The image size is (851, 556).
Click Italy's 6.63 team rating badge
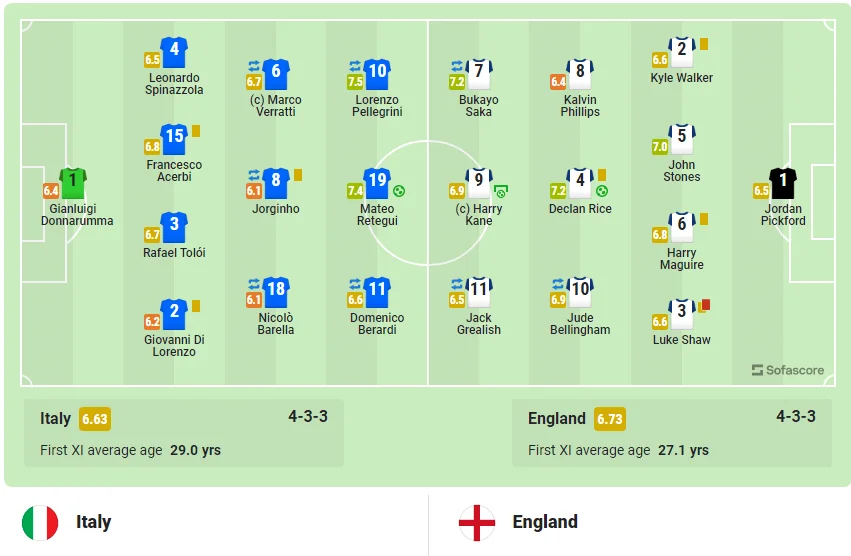[95, 419]
